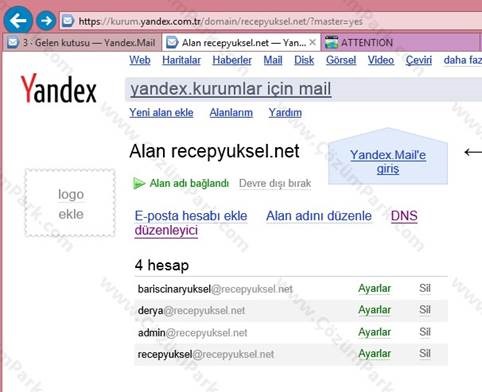Open Ayarlar for recepyuksel account
This screenshot has width=482, height=392.
pos(375,354)
